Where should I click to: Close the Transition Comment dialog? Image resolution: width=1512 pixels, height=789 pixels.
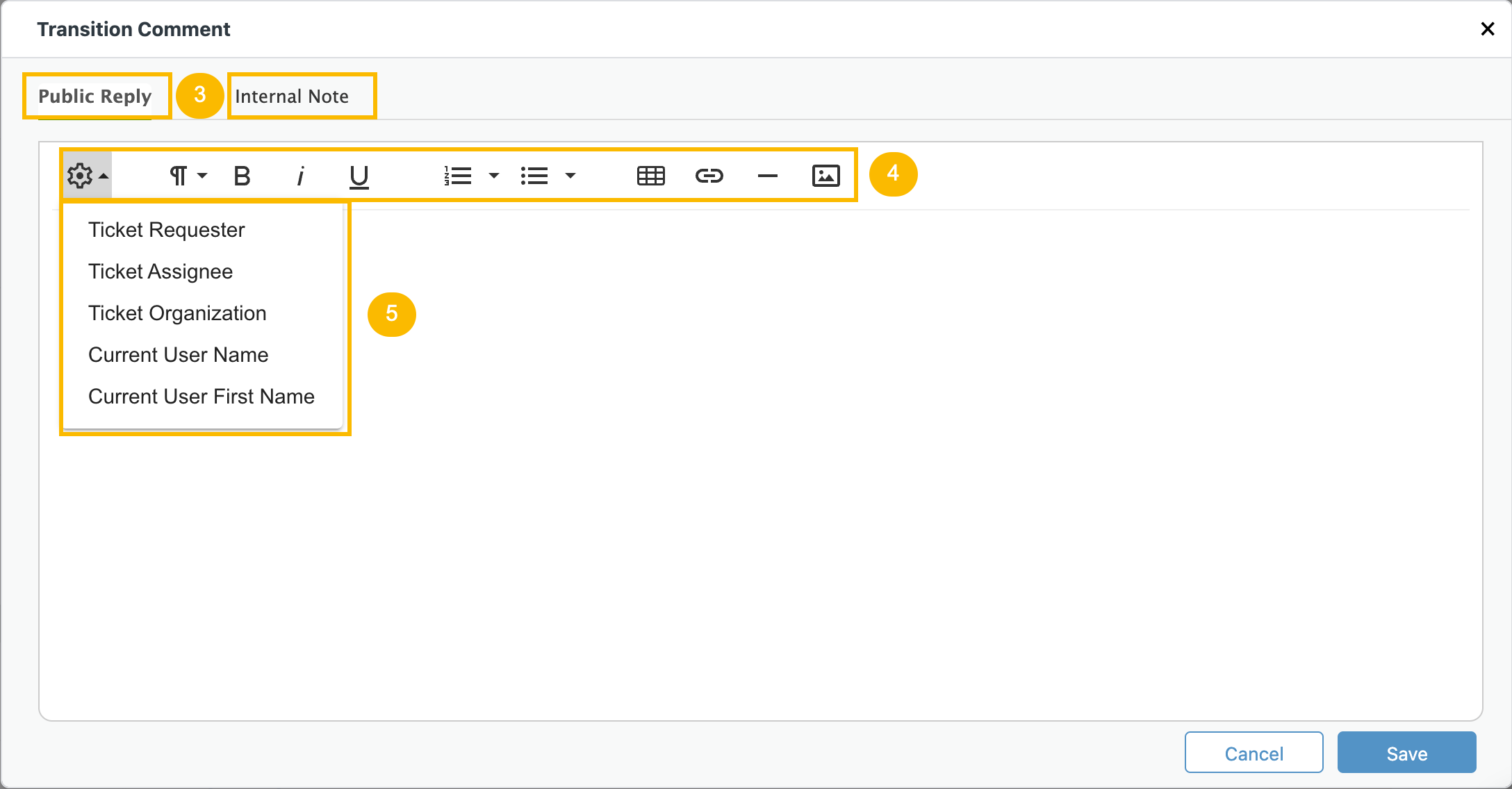[1488, 28]
